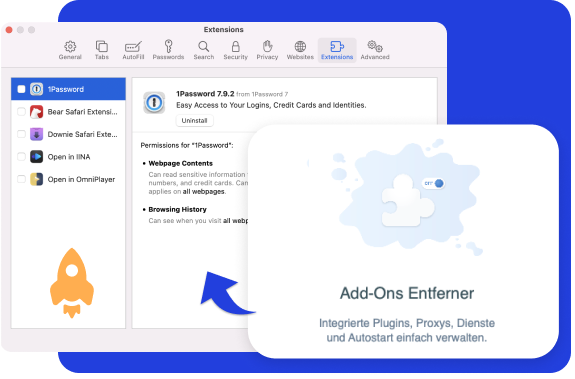Open the General preferences tab
Viewport: 575px width, 379px height.
pyautogui.click(x=70, y=51)
